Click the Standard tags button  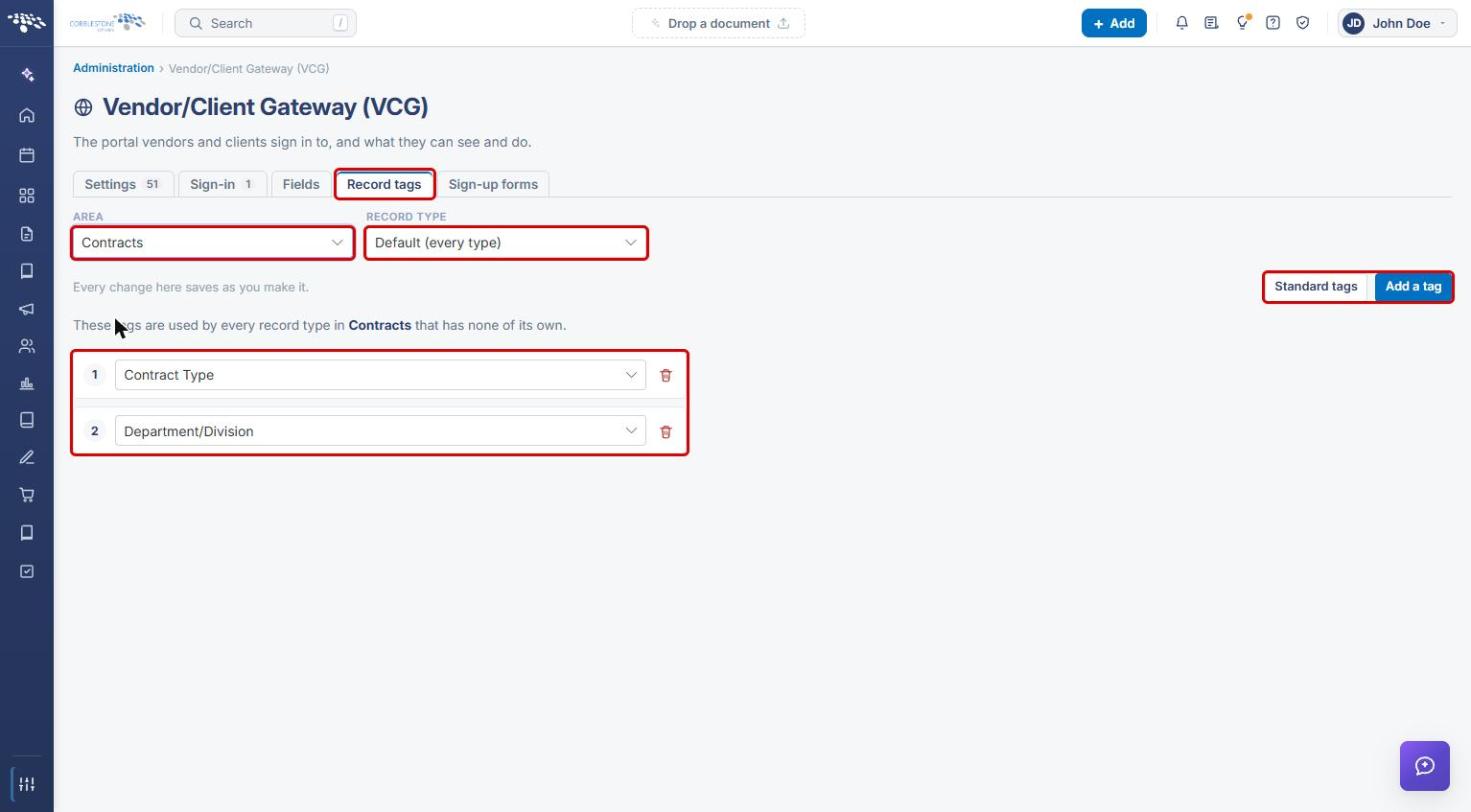1316,287
